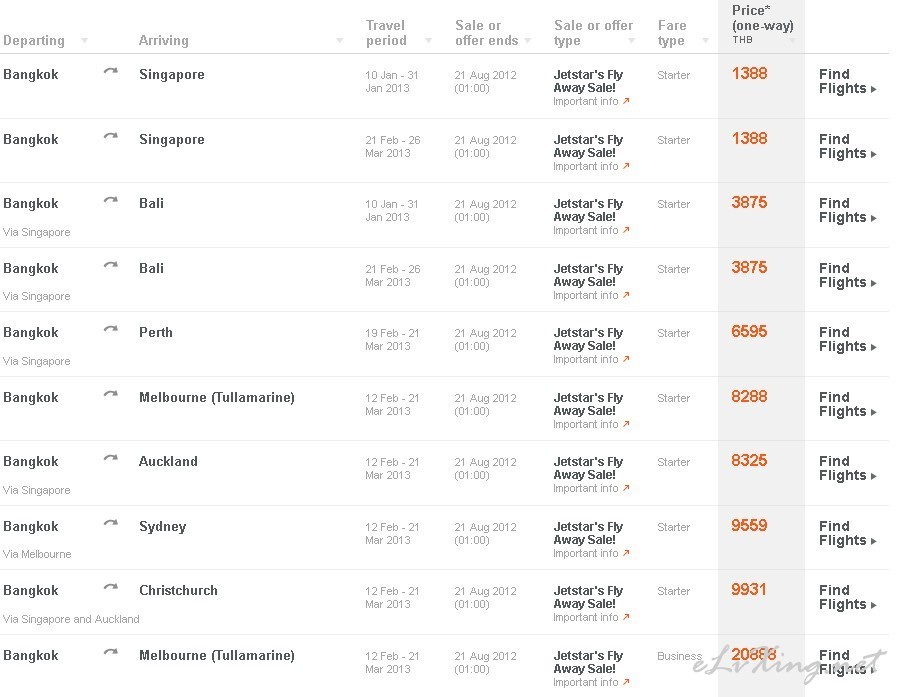Sort by Price (one-way) column header

pyautogui.click(x=762, y=25)
